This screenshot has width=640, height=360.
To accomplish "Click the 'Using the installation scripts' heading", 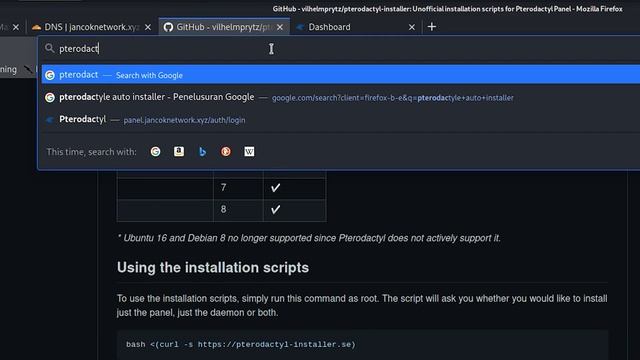I will coord(213,268).
